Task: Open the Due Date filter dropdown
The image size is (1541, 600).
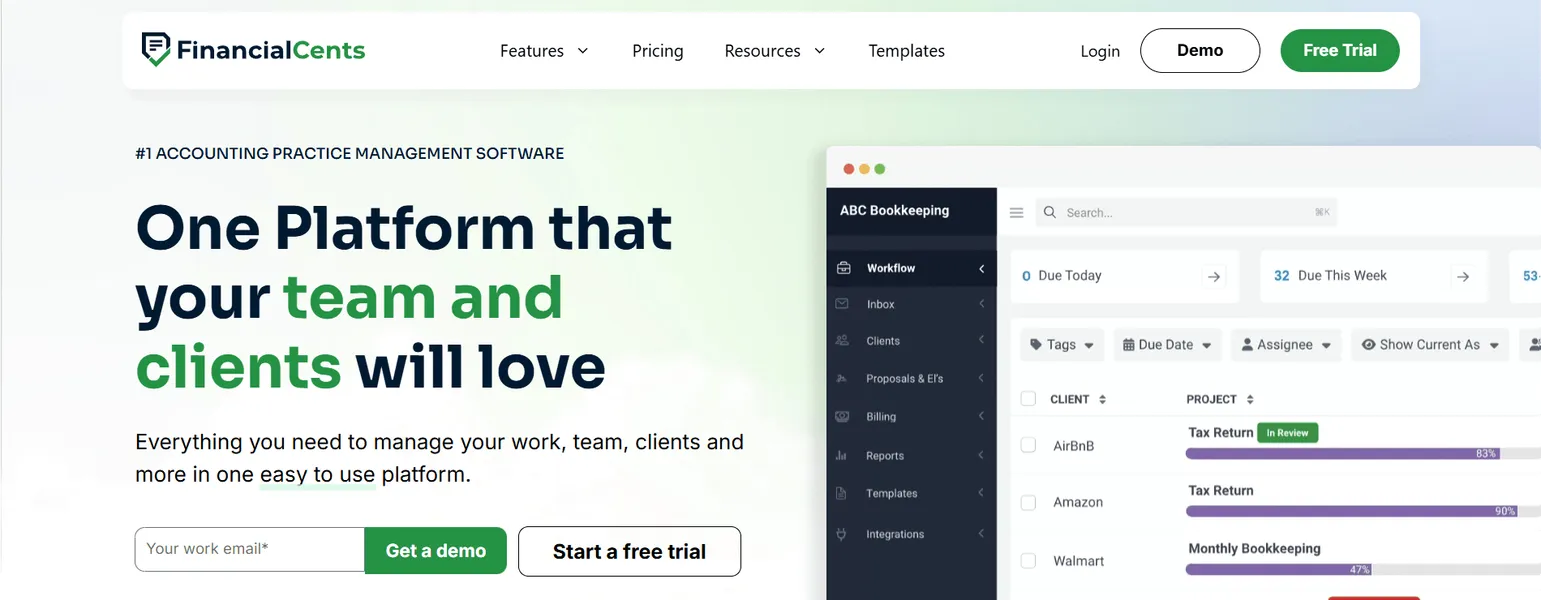Action: coord(1167,344)
